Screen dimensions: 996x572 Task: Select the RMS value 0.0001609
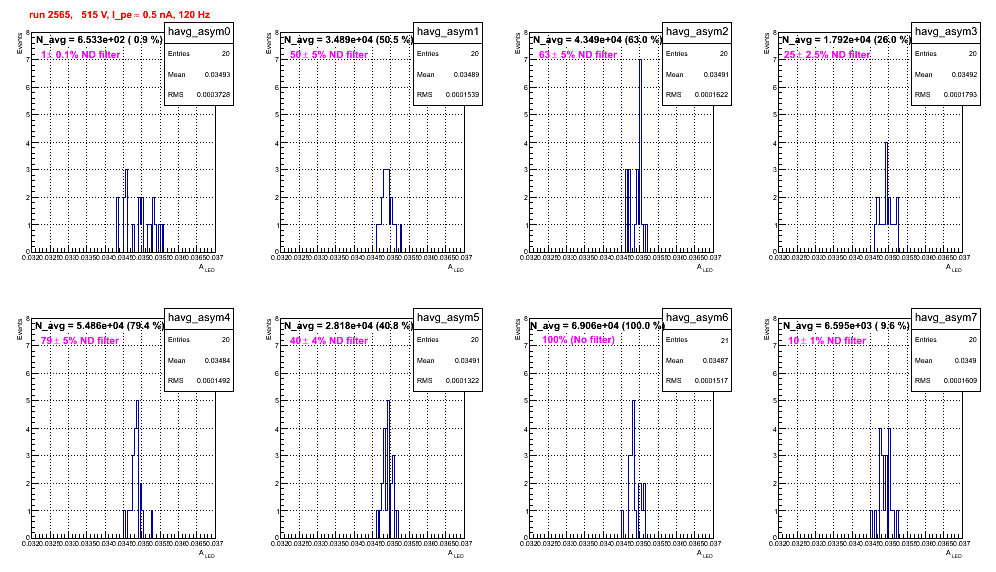(x=960, y=381)
